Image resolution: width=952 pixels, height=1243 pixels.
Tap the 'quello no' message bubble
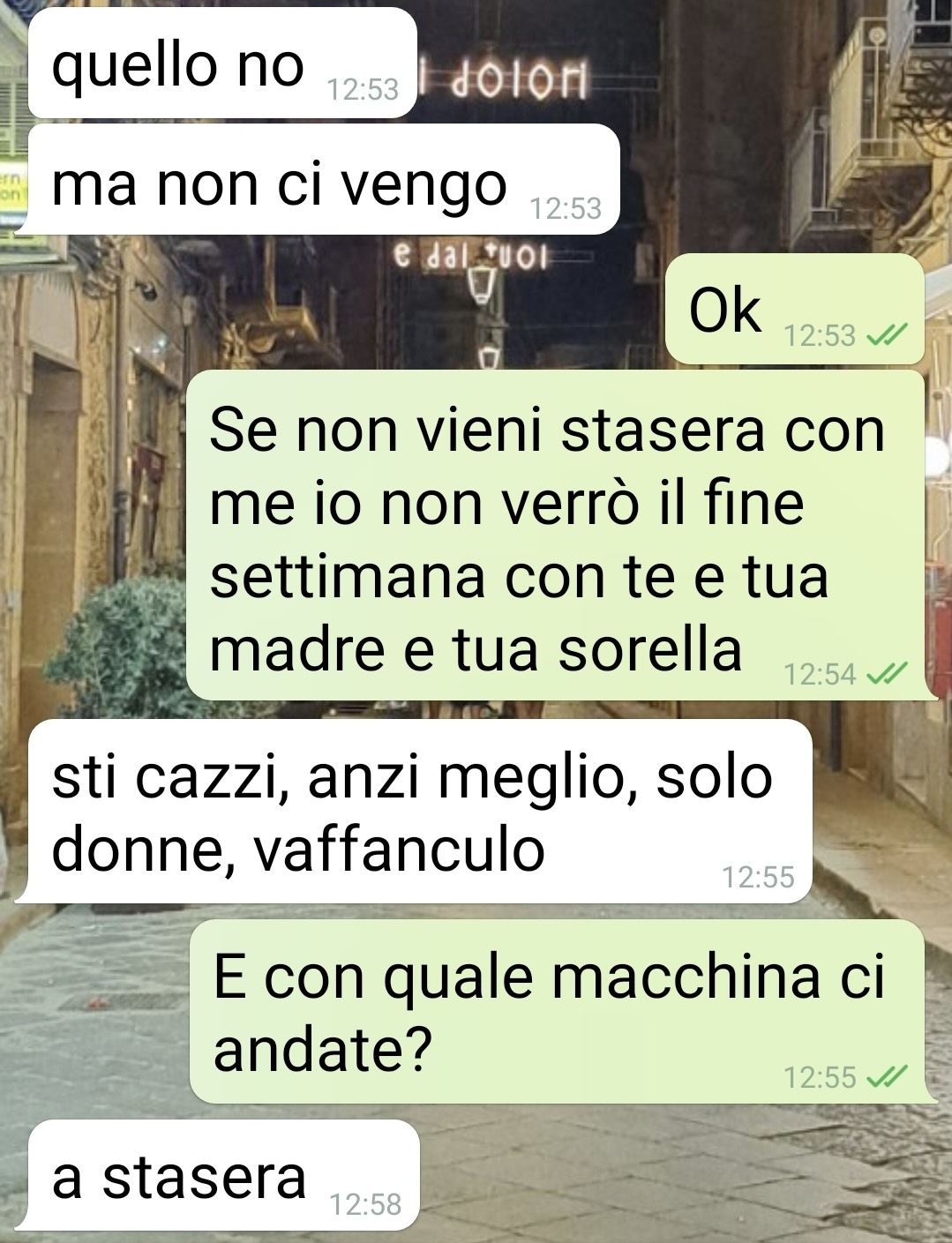coord(222,64)
